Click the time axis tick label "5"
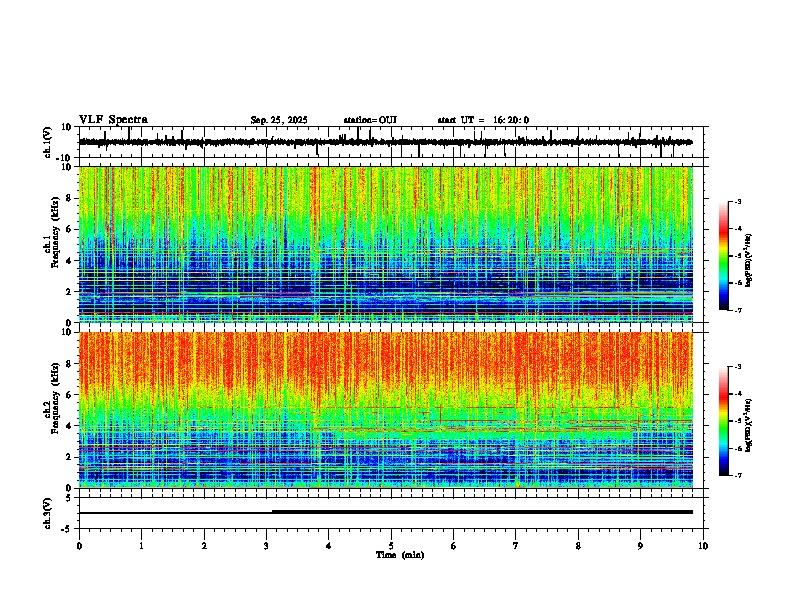Screen dimensions: 792x612 pyautogui.click(x=391, y=546)
